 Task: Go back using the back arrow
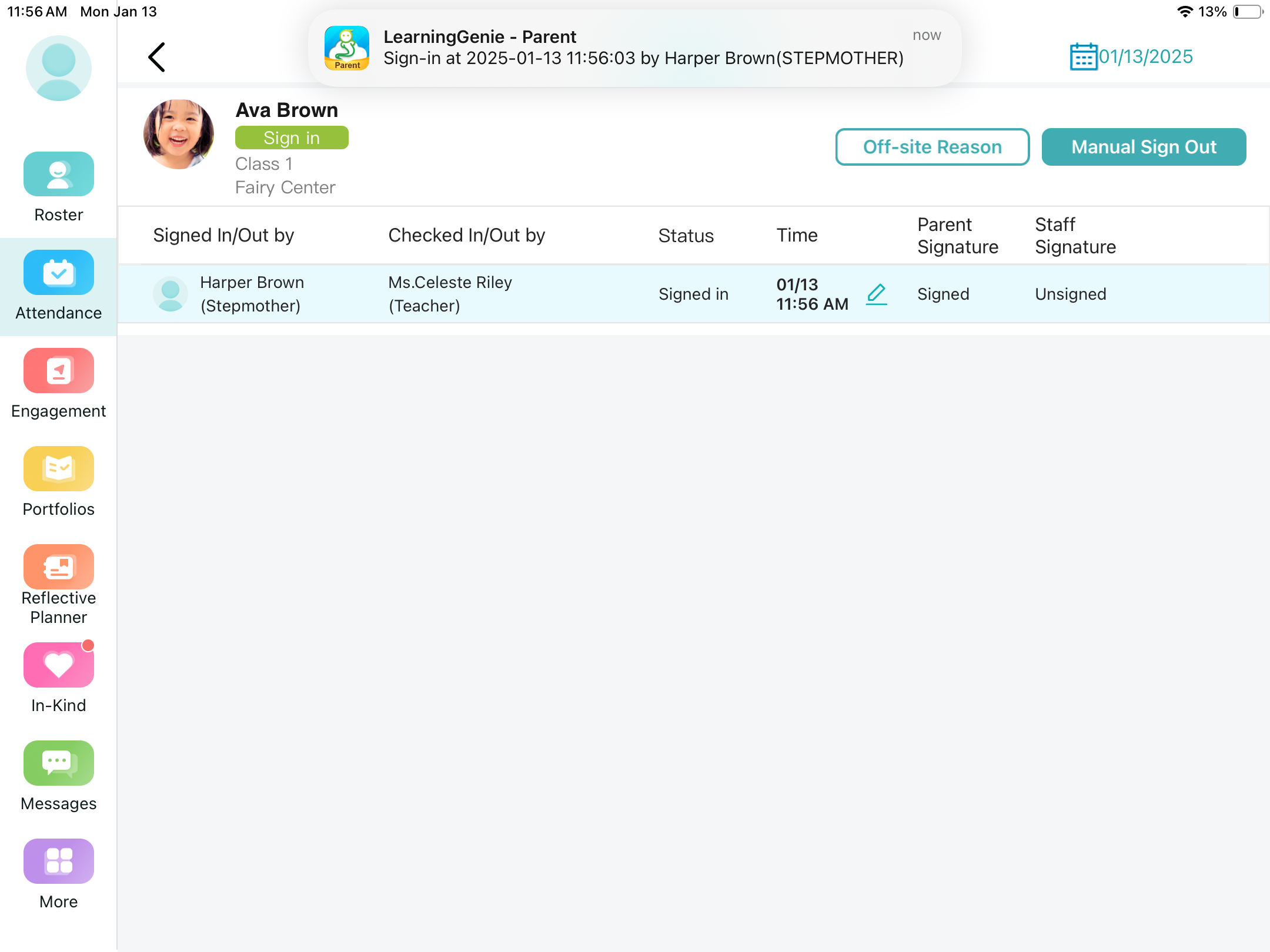(156, 57)
